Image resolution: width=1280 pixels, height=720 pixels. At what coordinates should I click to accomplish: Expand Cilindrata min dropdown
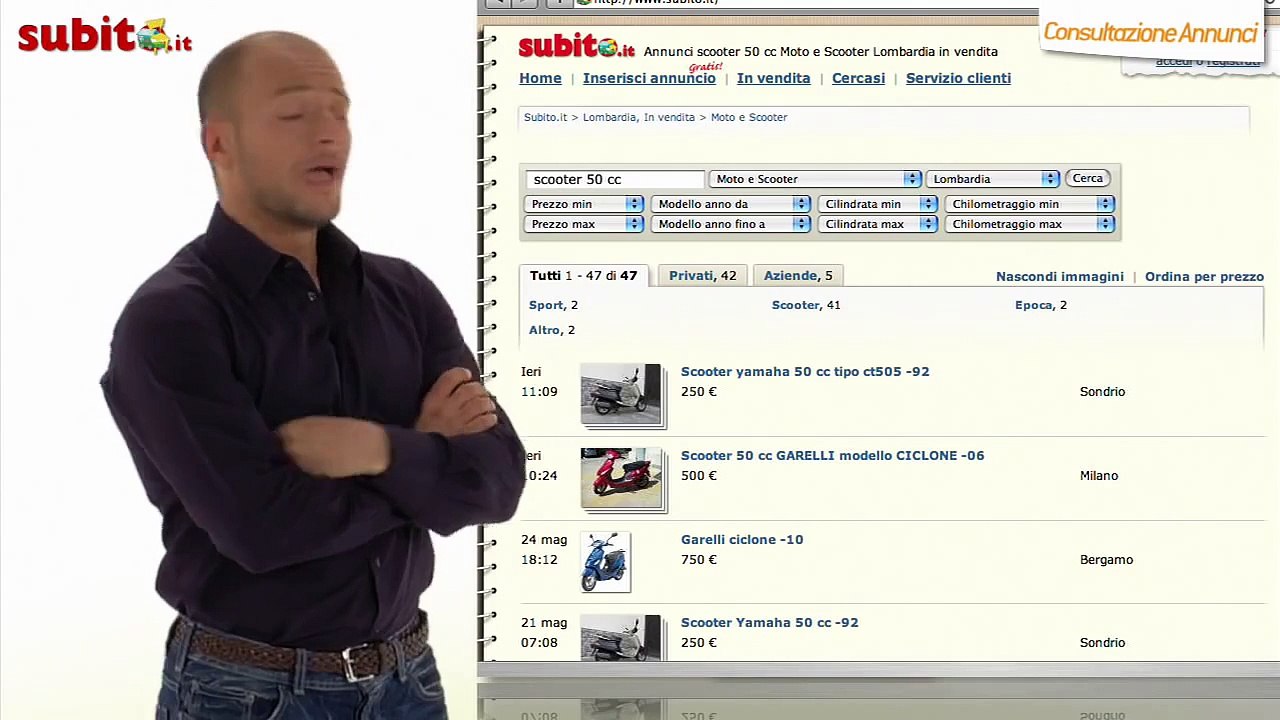(877, 204)
